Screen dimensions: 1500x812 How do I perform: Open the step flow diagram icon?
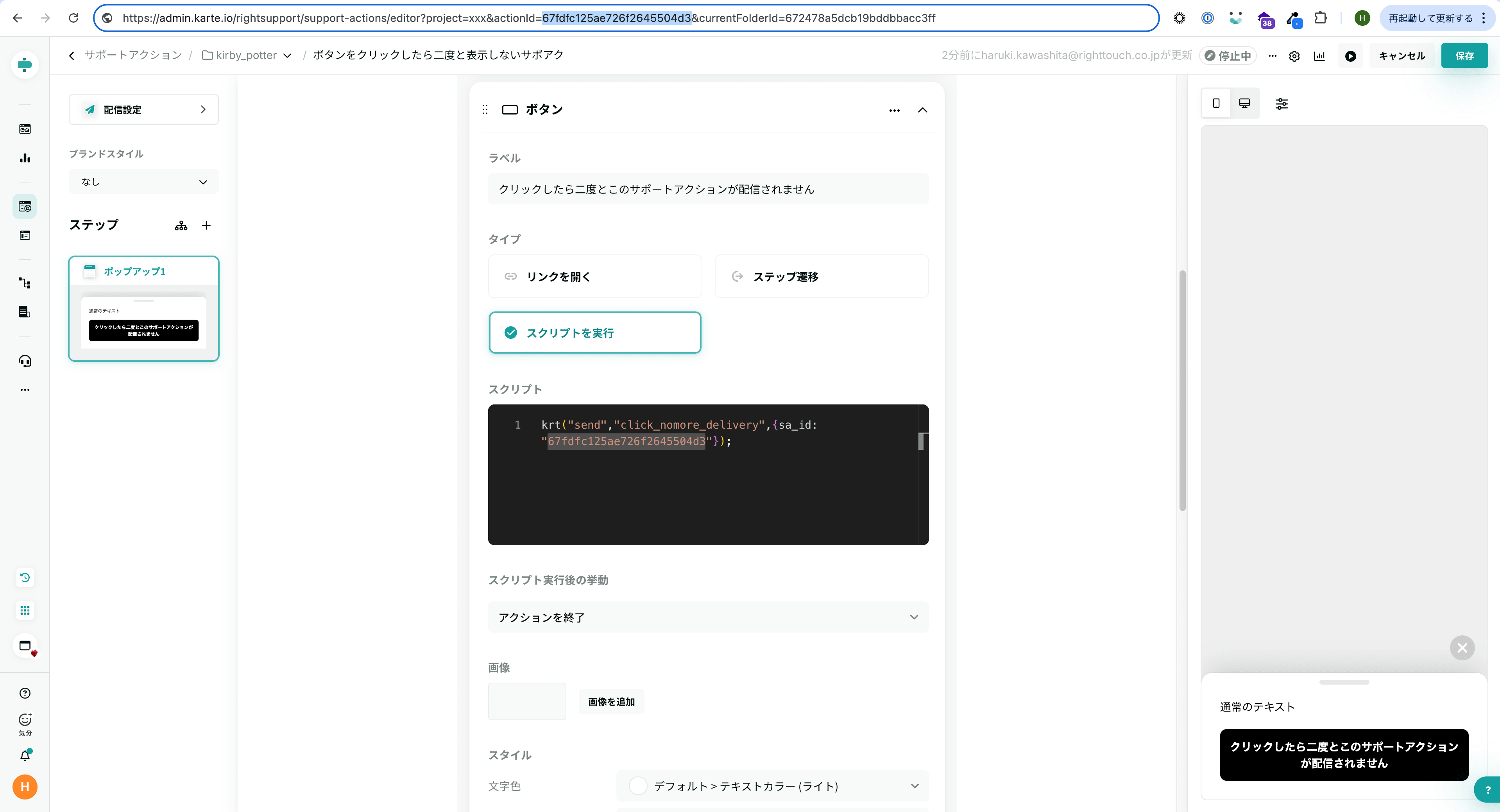181,226
